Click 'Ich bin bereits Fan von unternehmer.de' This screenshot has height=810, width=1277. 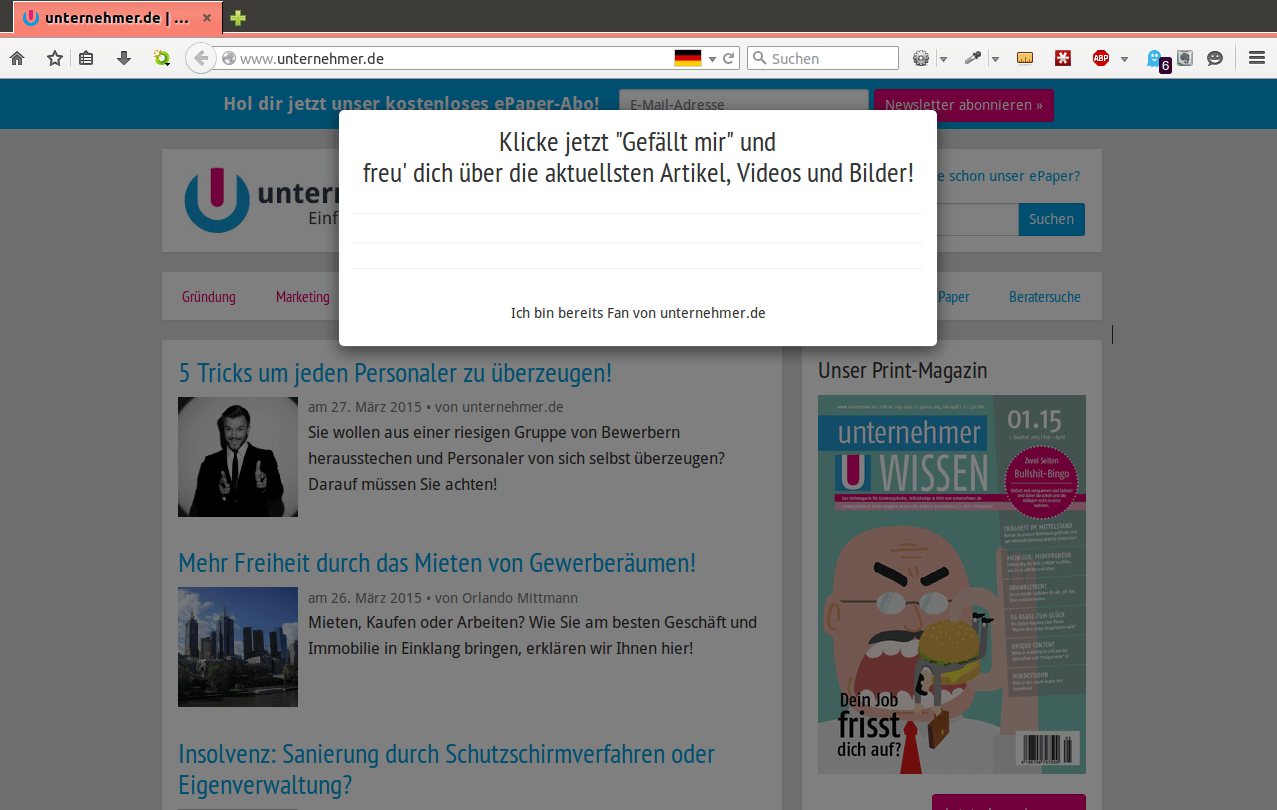coord(638,313)
